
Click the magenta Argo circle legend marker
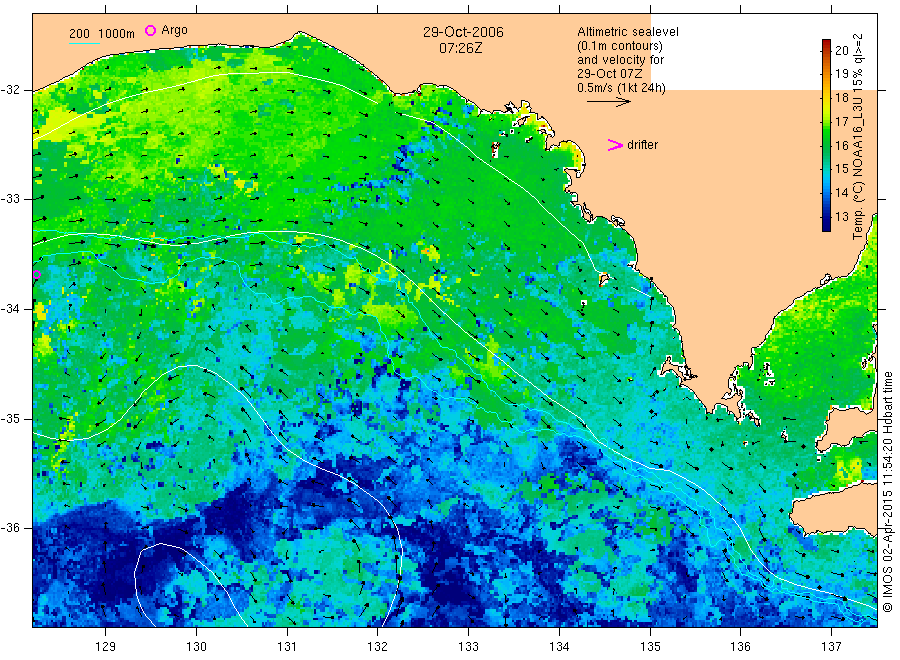point(150,30)
